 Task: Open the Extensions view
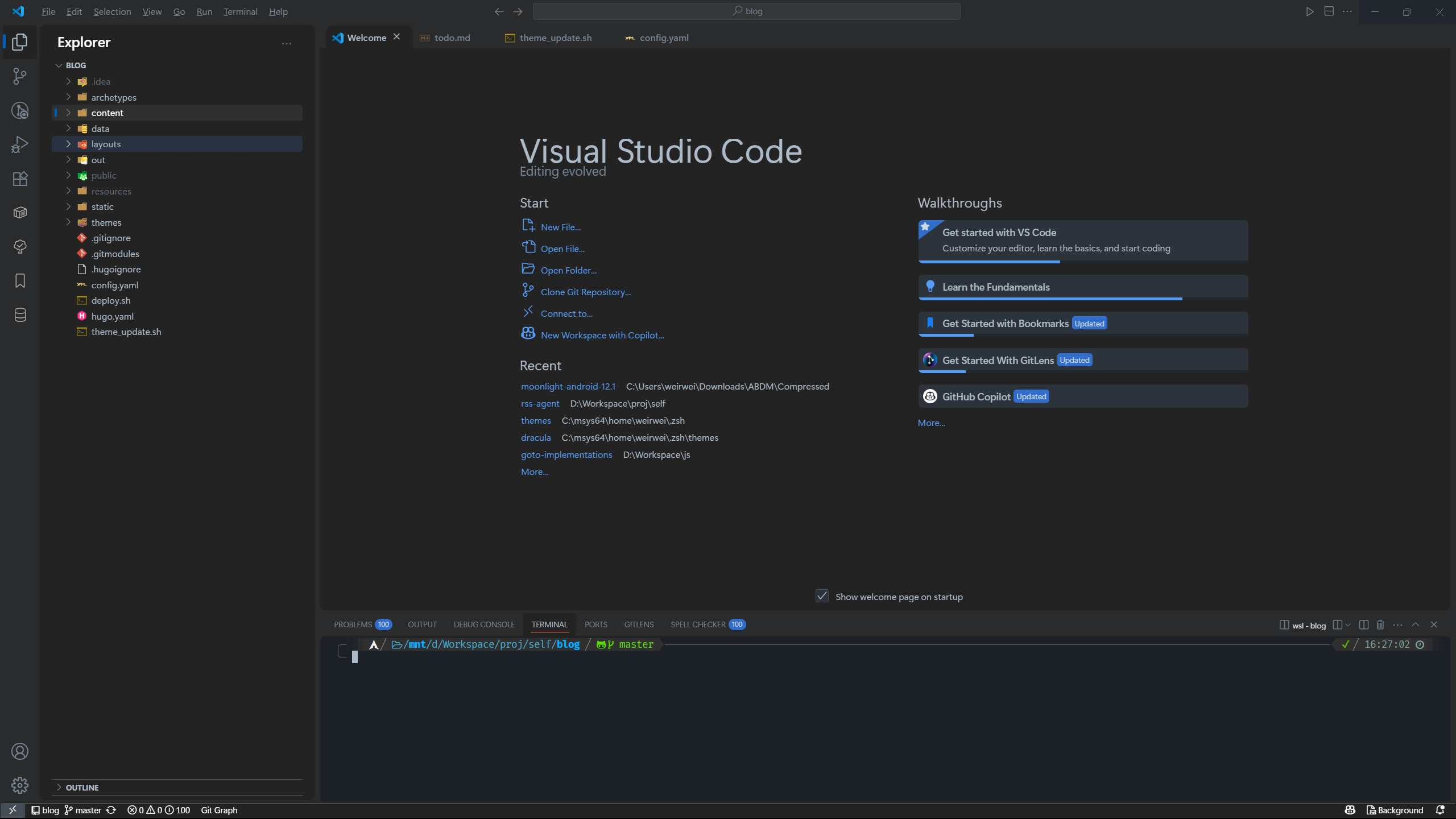[20, 179]
